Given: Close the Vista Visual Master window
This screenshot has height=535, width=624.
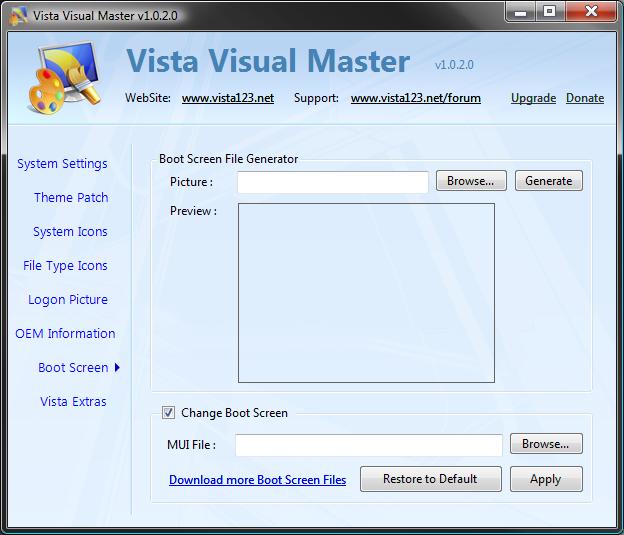Looking at the screenshot, I should click(591, 12).
